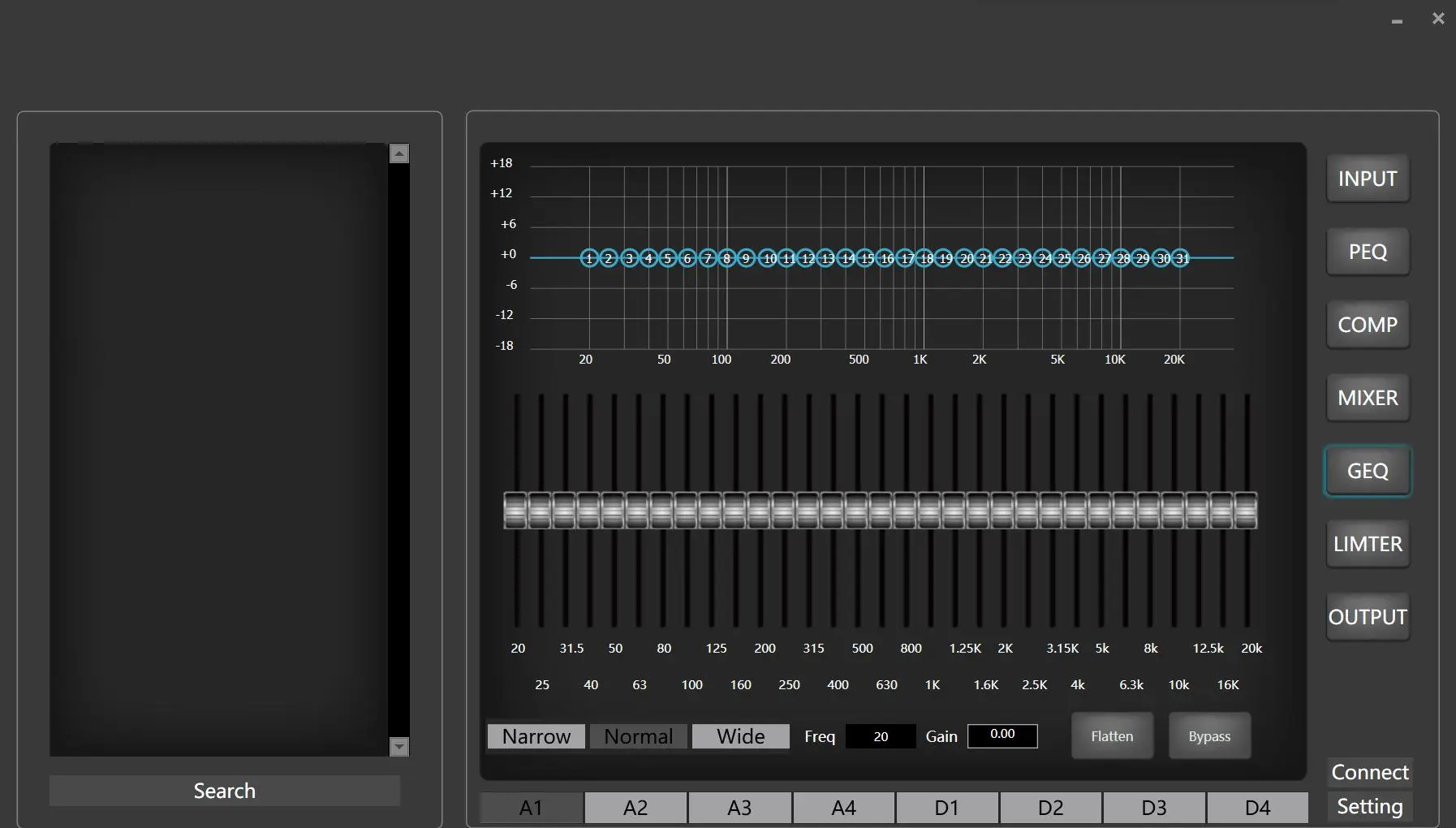Switch to channel tab A2
The width and height of the screenshot is (1456, 828).
[635, 808]
